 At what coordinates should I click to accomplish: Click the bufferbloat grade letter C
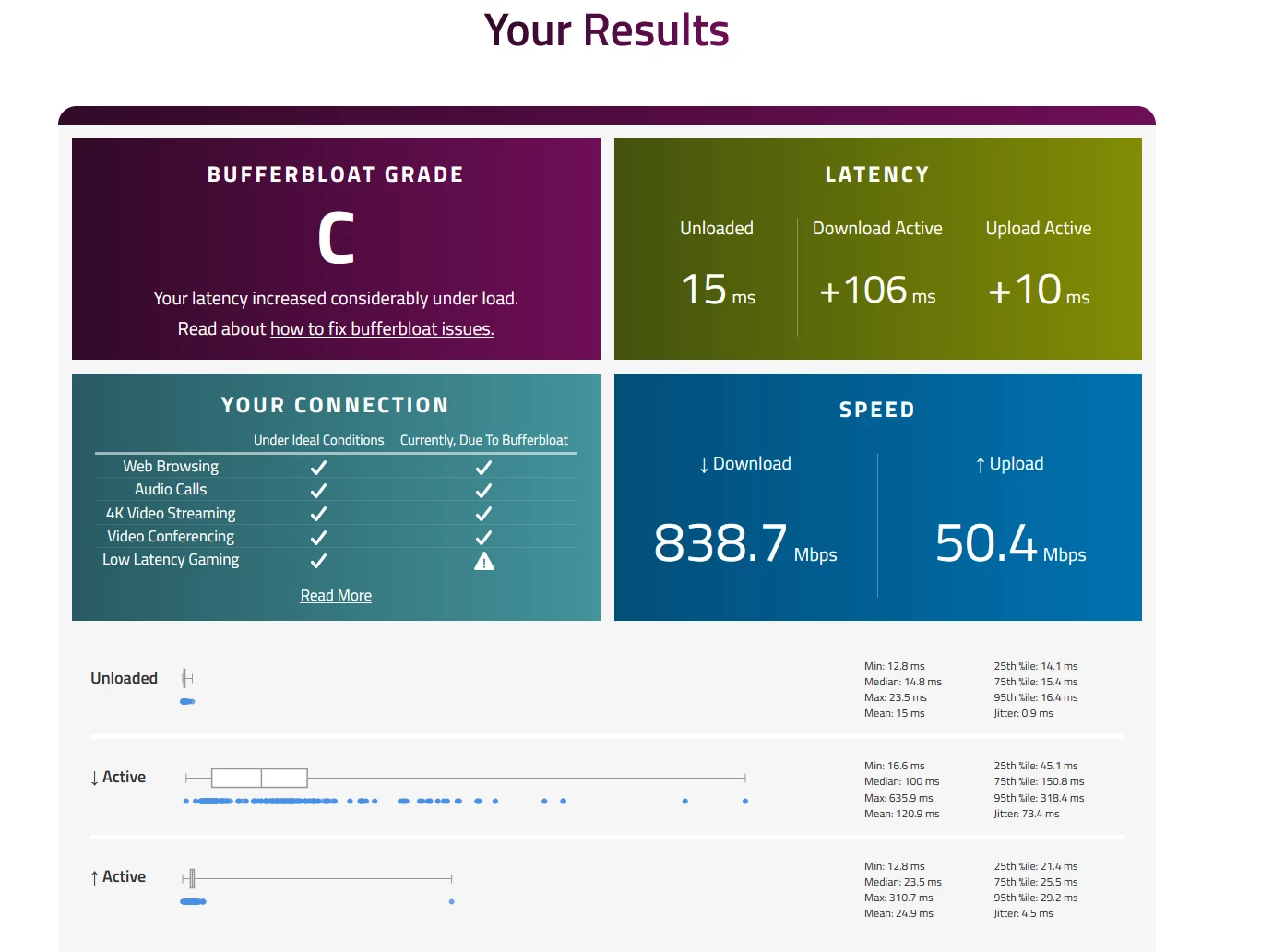pos(336,238)
